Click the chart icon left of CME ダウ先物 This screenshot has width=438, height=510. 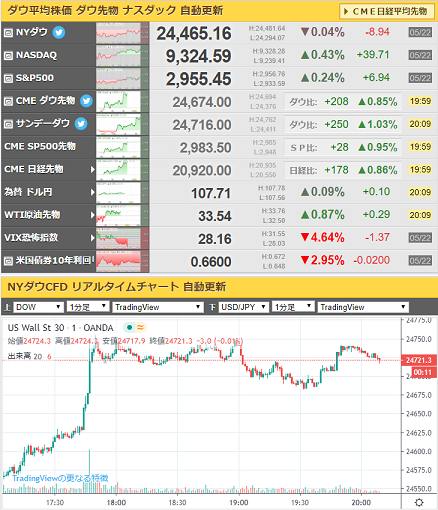click(8, 101)
